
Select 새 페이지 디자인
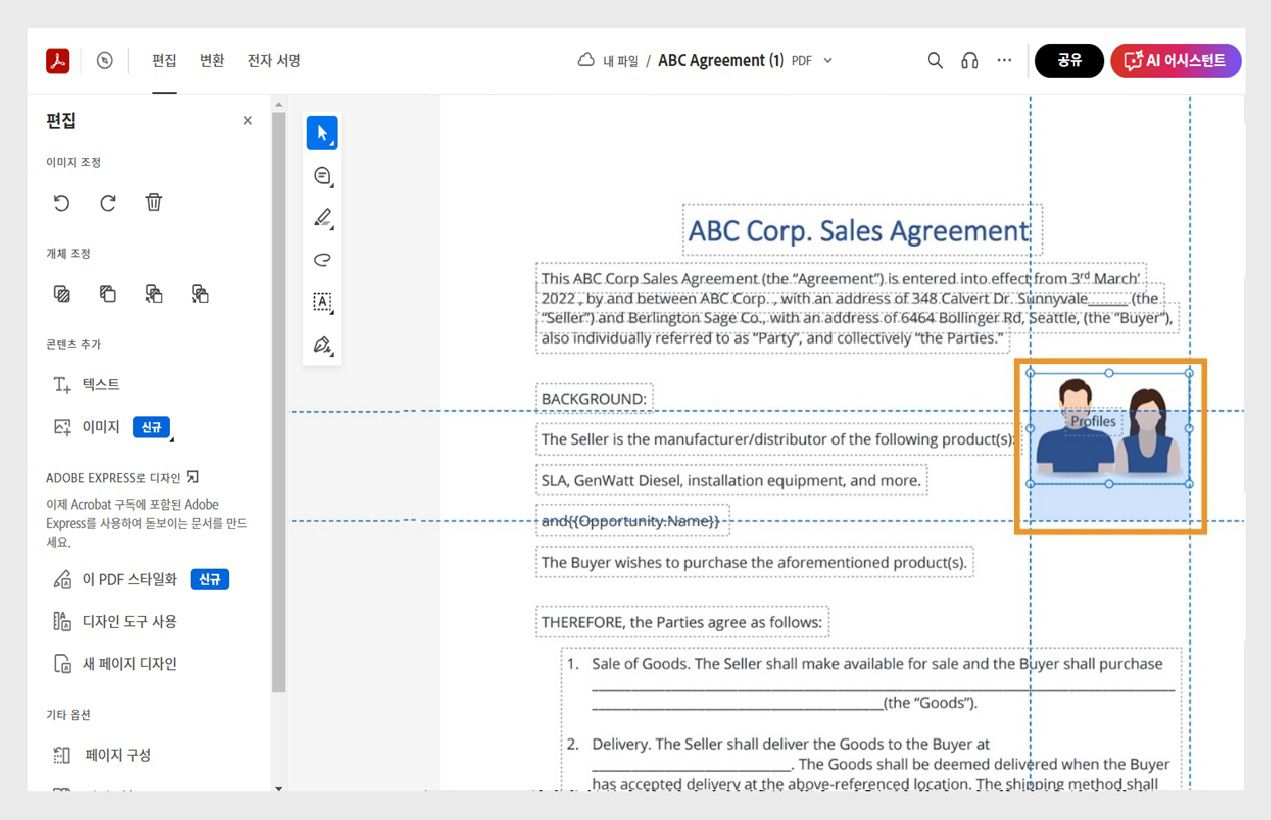tap(114, 664)
